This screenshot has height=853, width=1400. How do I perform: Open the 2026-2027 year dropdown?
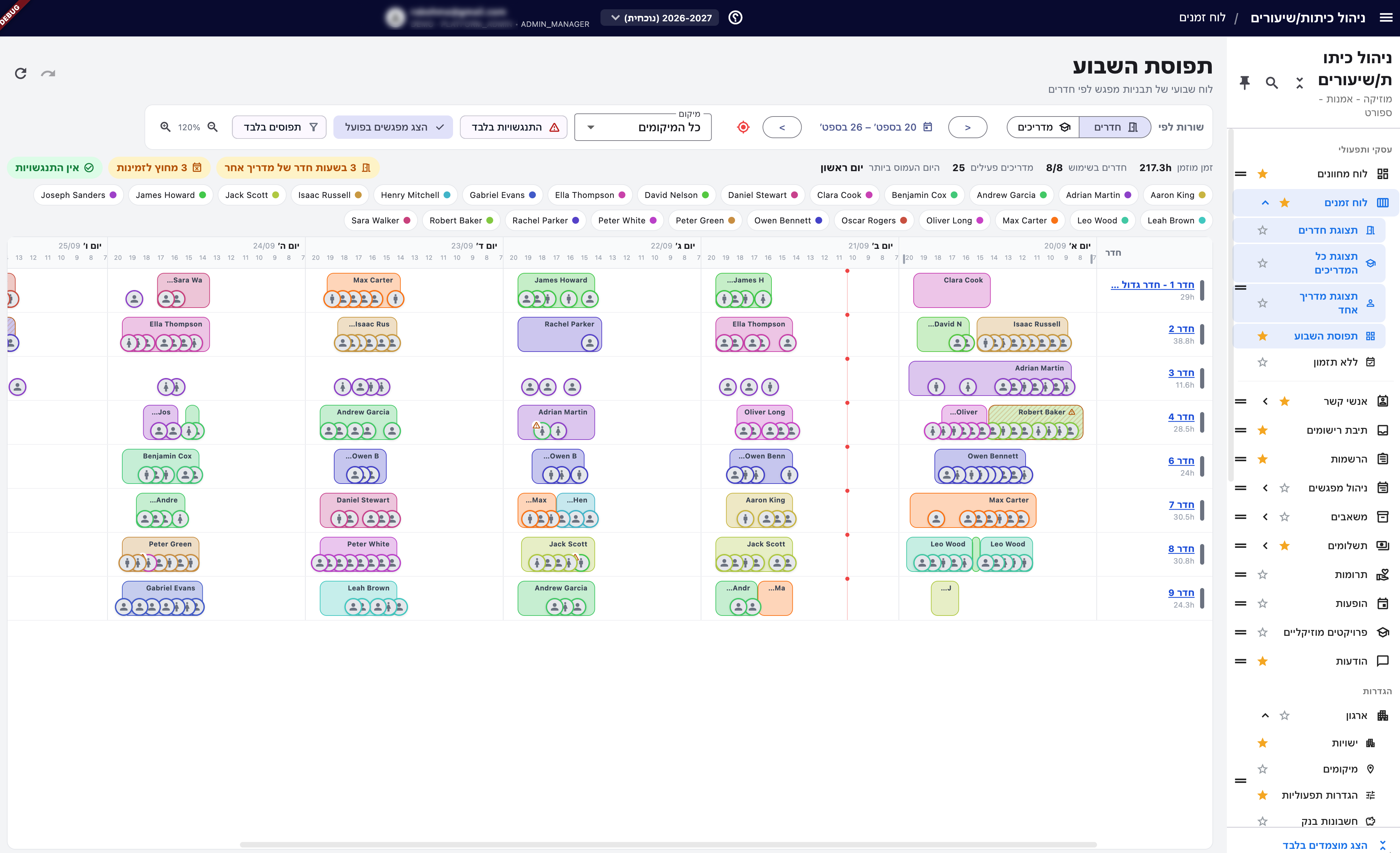point(660,18)
